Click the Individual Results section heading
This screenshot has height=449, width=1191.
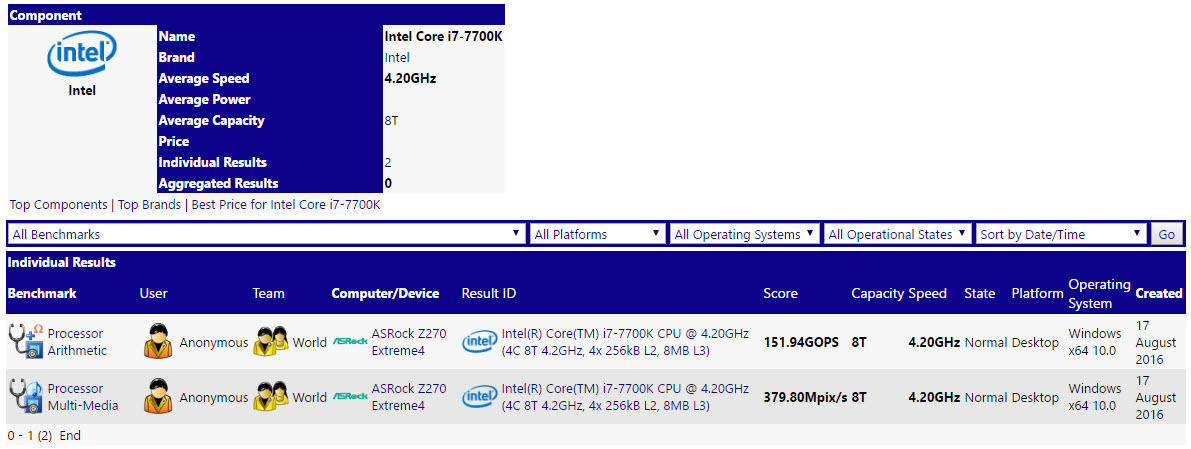click(x=62, y=263)
